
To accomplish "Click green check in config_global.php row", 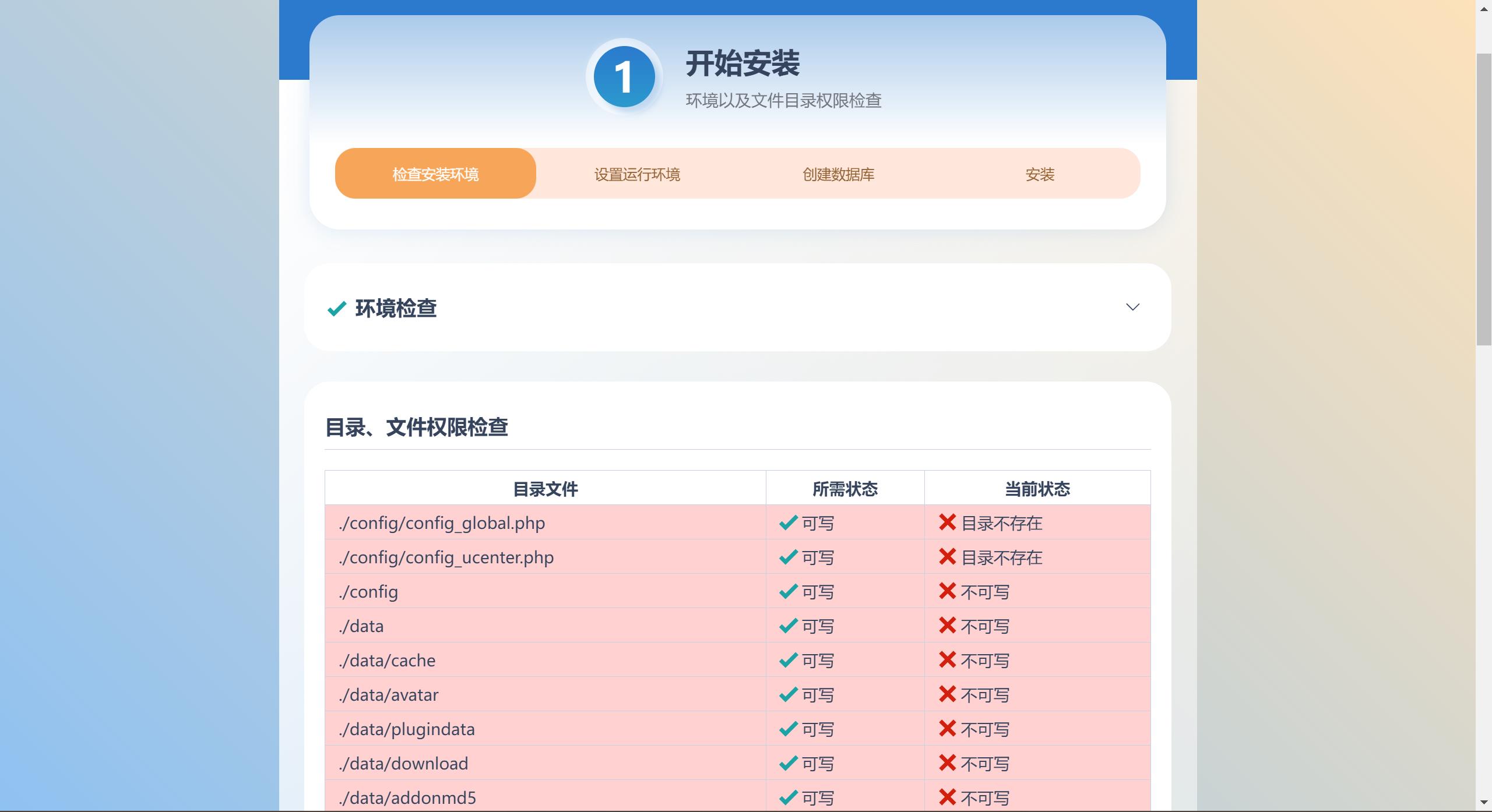I will tap(788, 522).
